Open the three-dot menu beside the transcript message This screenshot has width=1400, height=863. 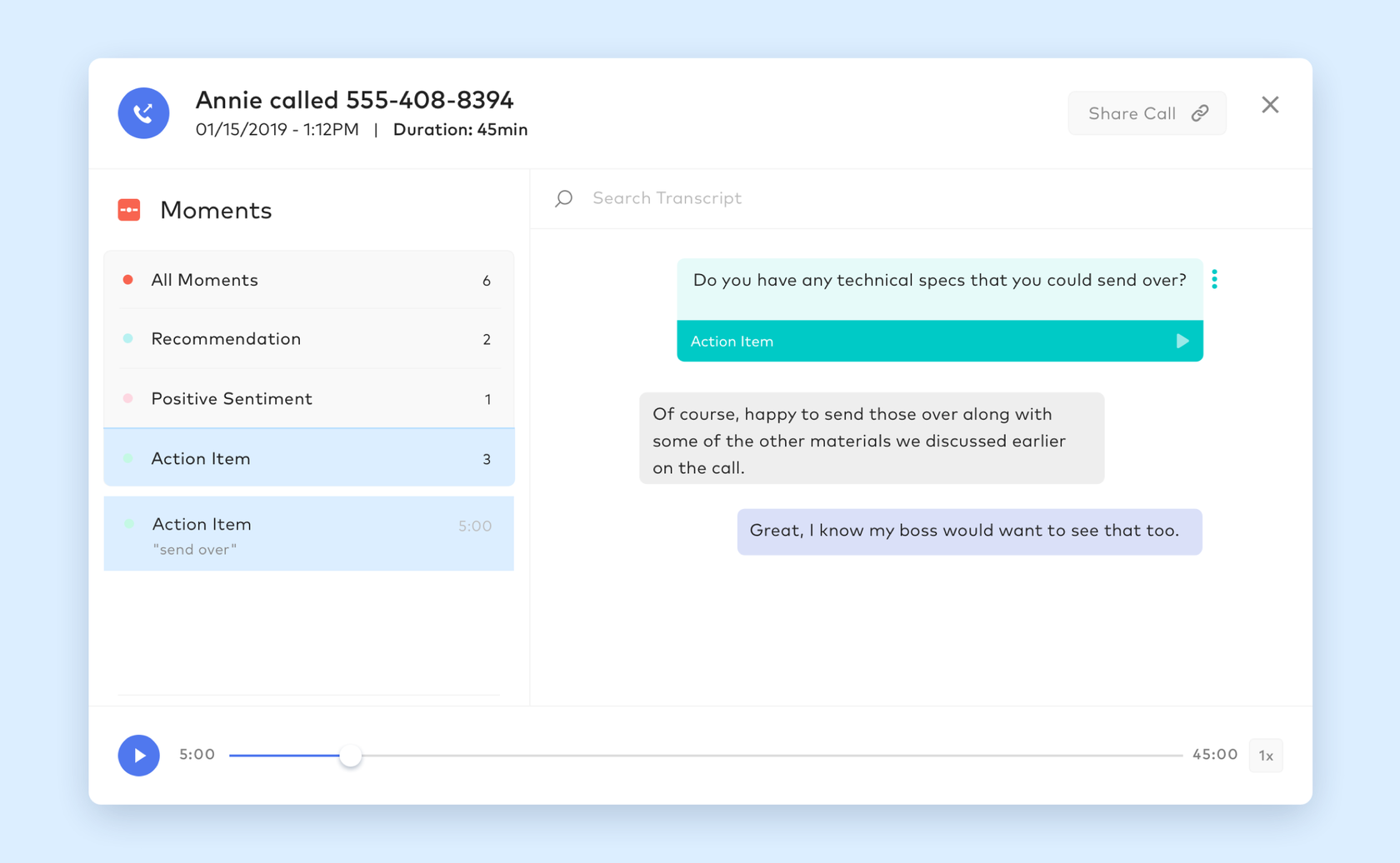click(x=1215, y=279)
